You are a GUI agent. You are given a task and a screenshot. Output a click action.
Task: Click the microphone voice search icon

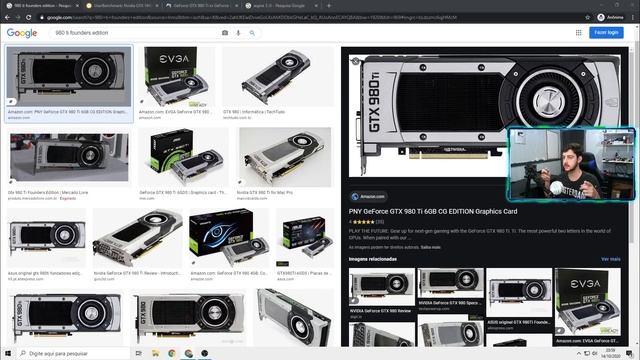click(x=238, y=33)
